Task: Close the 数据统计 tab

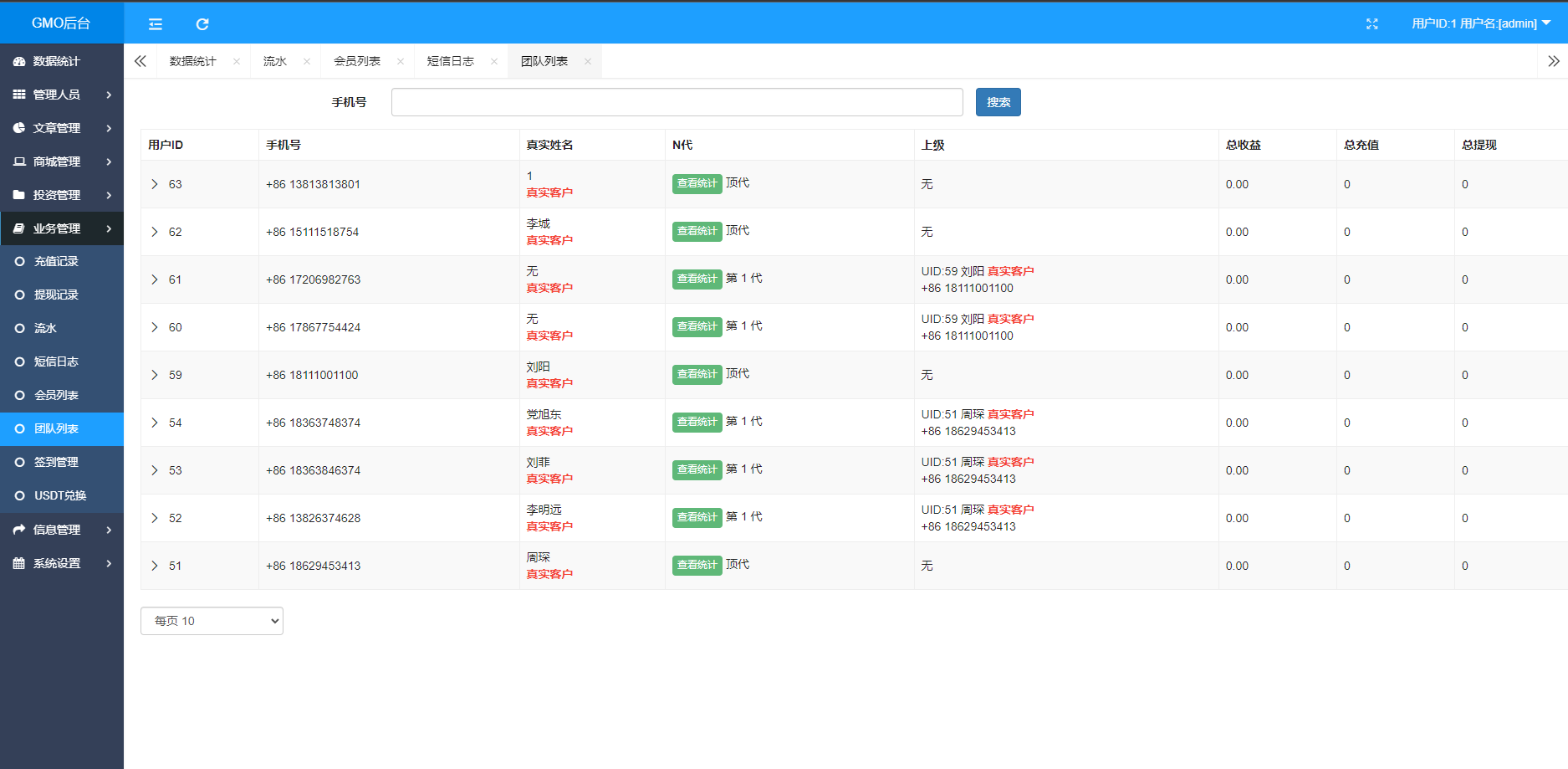Action: tap(237, 62)
